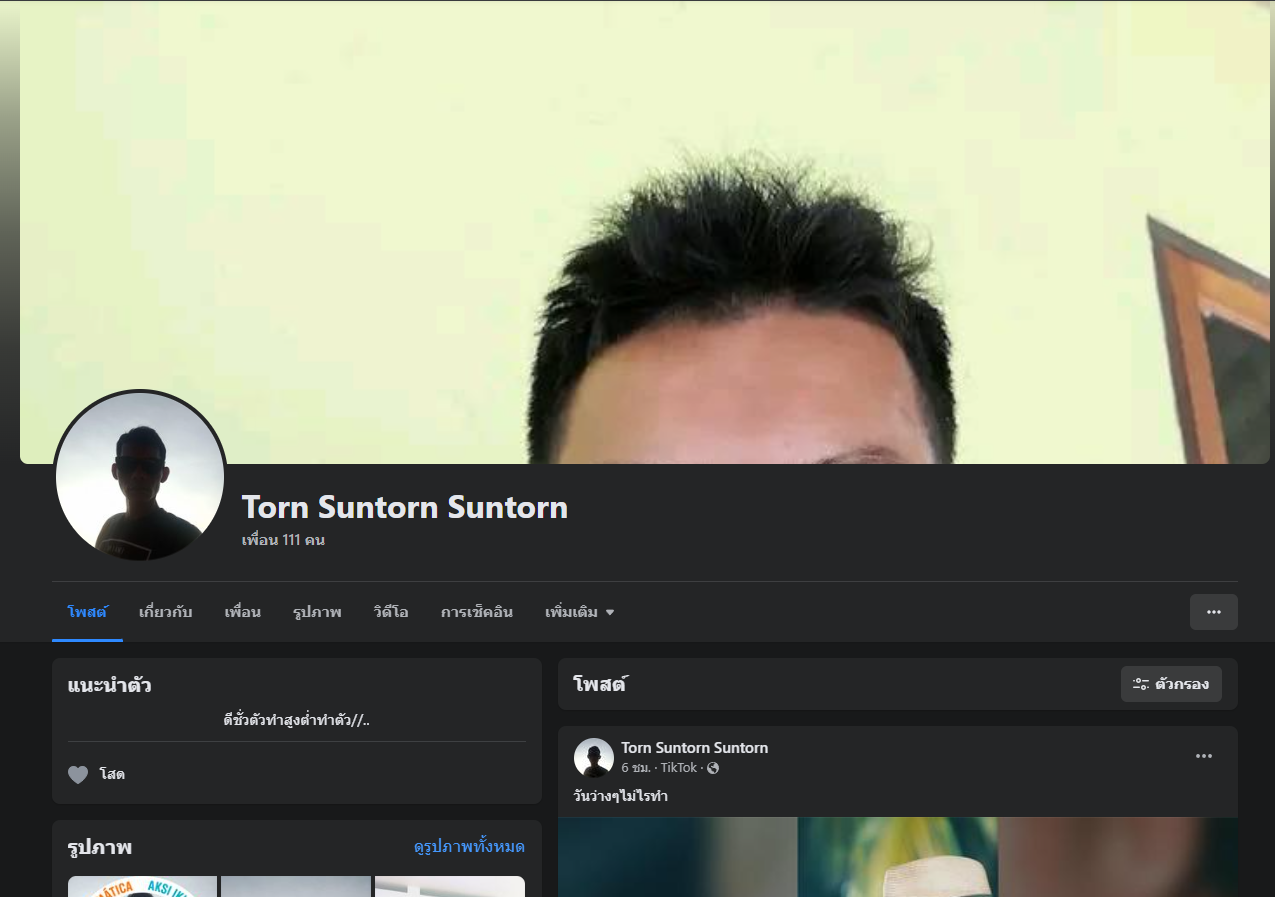Open the เพื่อน 111 คน friends link
Screen dimensions: 1275x897
[283, 540]
